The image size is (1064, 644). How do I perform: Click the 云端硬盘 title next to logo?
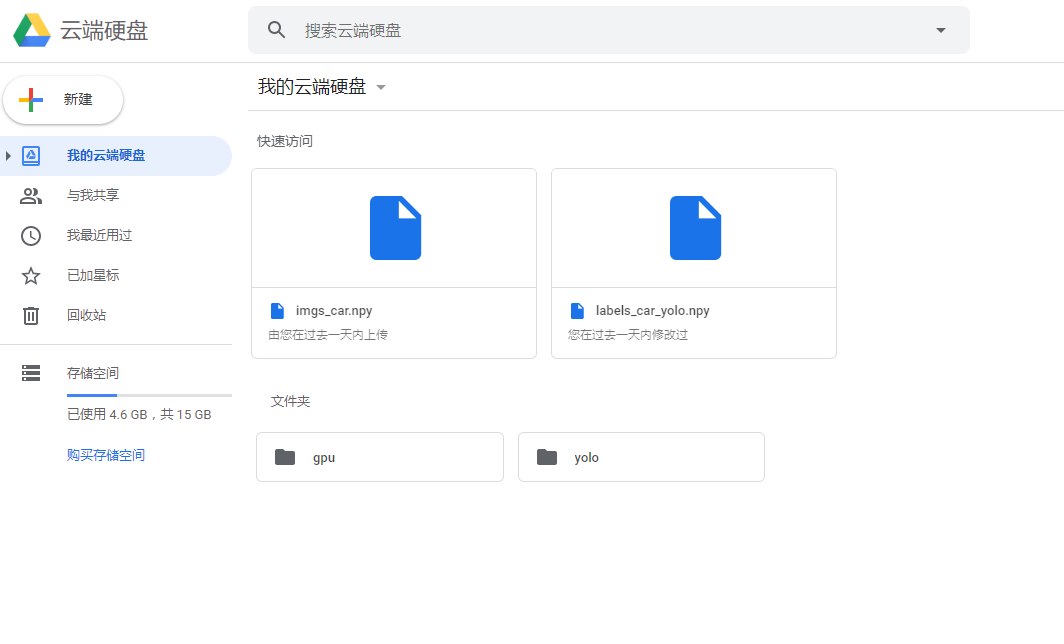[x=104, y=31]
